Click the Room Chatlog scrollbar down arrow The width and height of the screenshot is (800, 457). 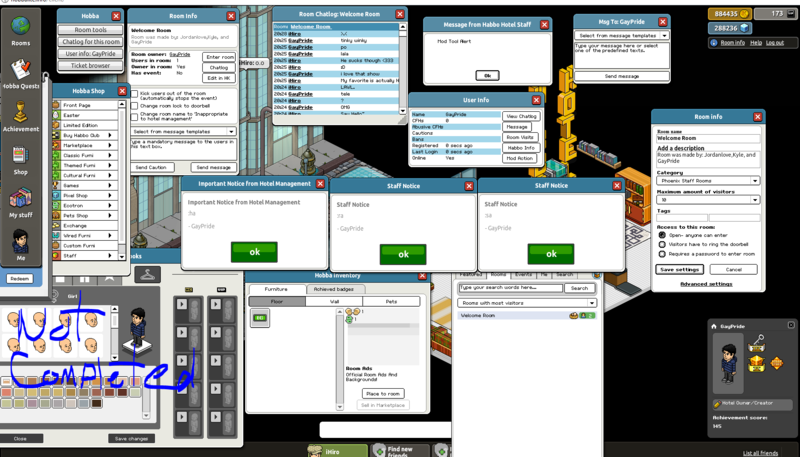click(x=403, y=111)
